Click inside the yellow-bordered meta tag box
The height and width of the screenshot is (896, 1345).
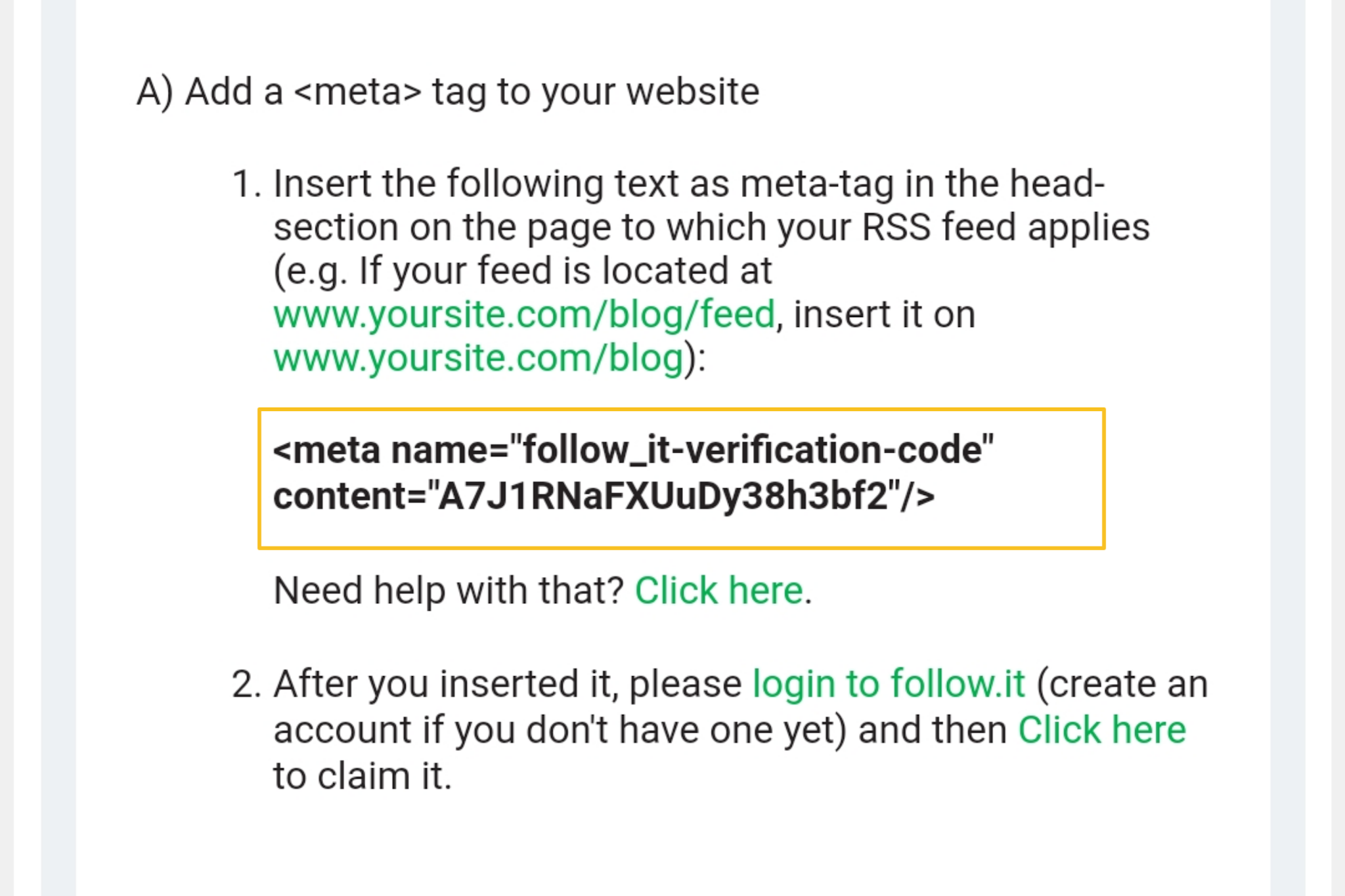pyautogui.click(x=682, y=479)
